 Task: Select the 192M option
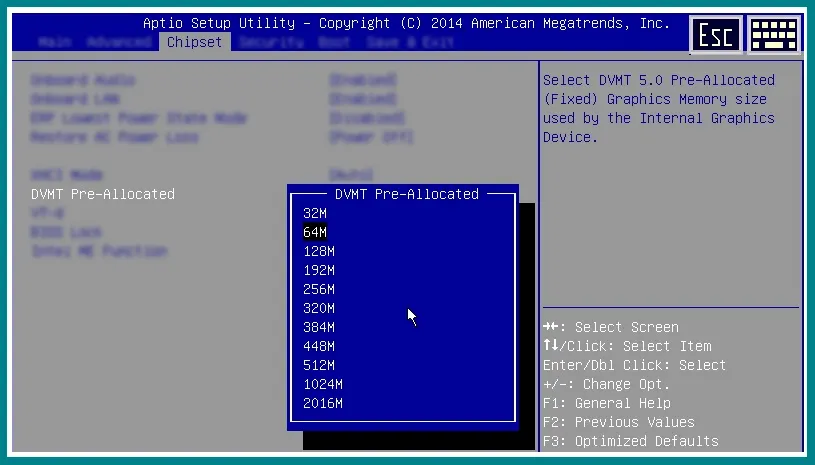(319, 270)
